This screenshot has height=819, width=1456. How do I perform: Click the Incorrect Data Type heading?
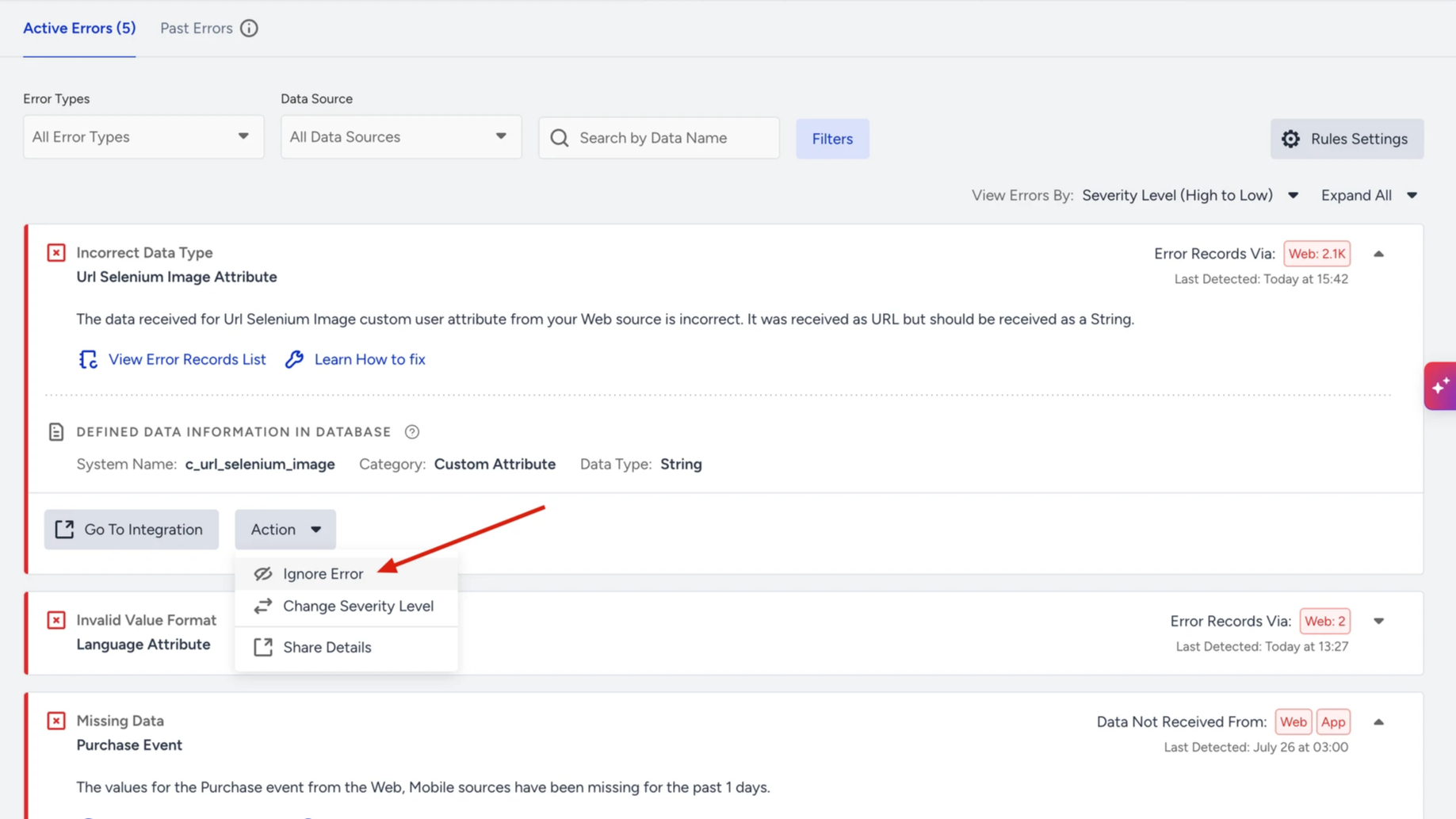click(x=144, y=253)
